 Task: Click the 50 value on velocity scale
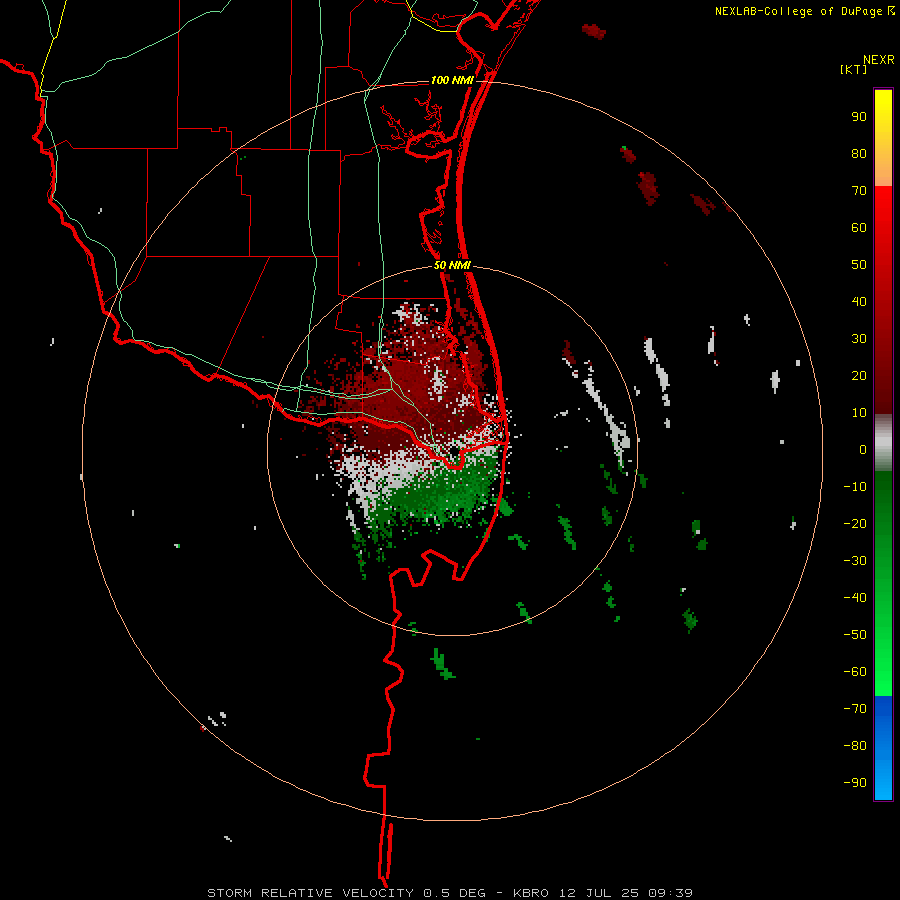pos(859,265)
